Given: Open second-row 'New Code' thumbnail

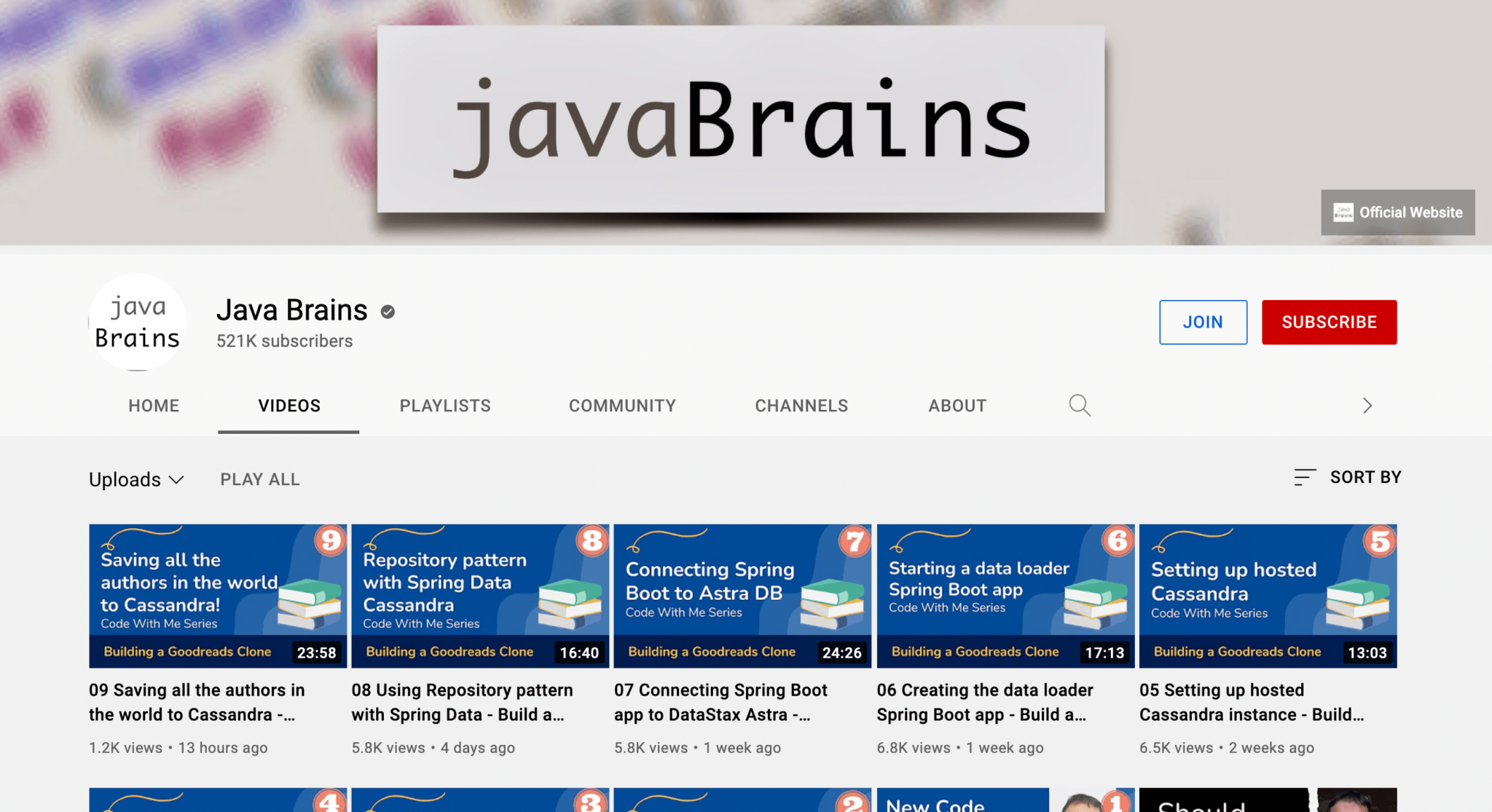Looking at the screenshot, I should (x=1005, y=800).
